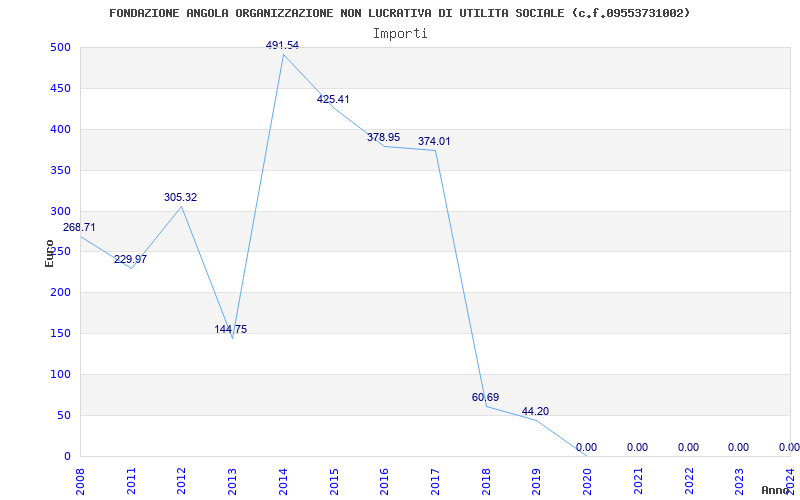The width and height of the screenshot is (800, 500).
Task: Click the x-axis year 2018
Action: pyautogui.click(x=486, y=481)
